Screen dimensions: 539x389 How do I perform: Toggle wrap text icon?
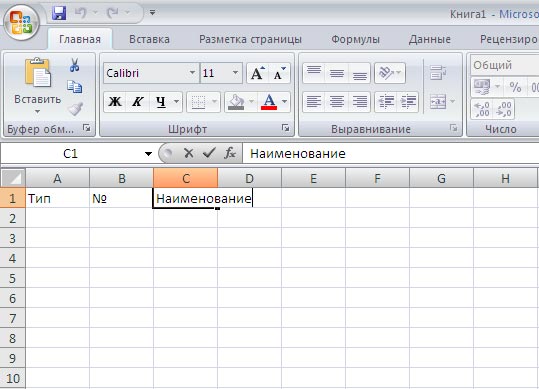point(438,73)
